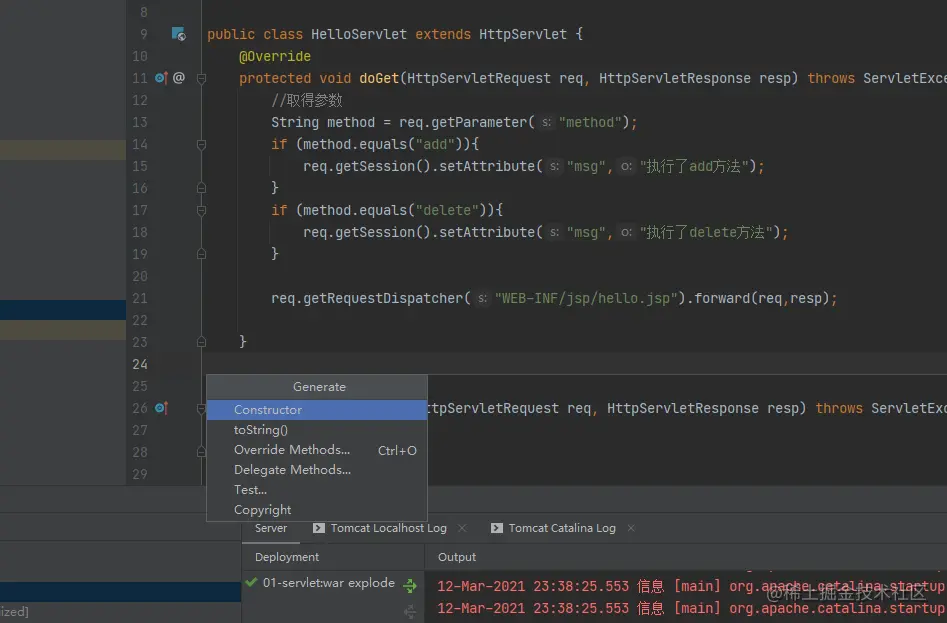Click the fold end marker on line 16
947x623 pixels.
tap(202, 188)
